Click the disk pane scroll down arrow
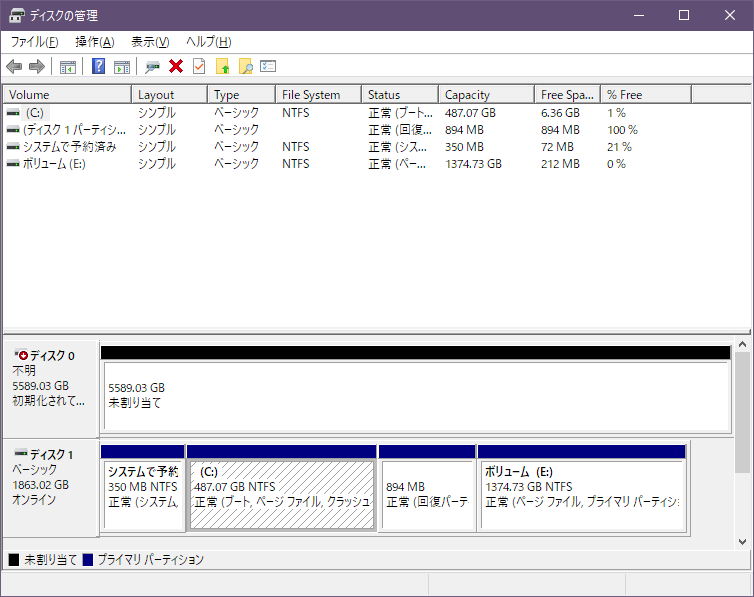 [742, 542]
